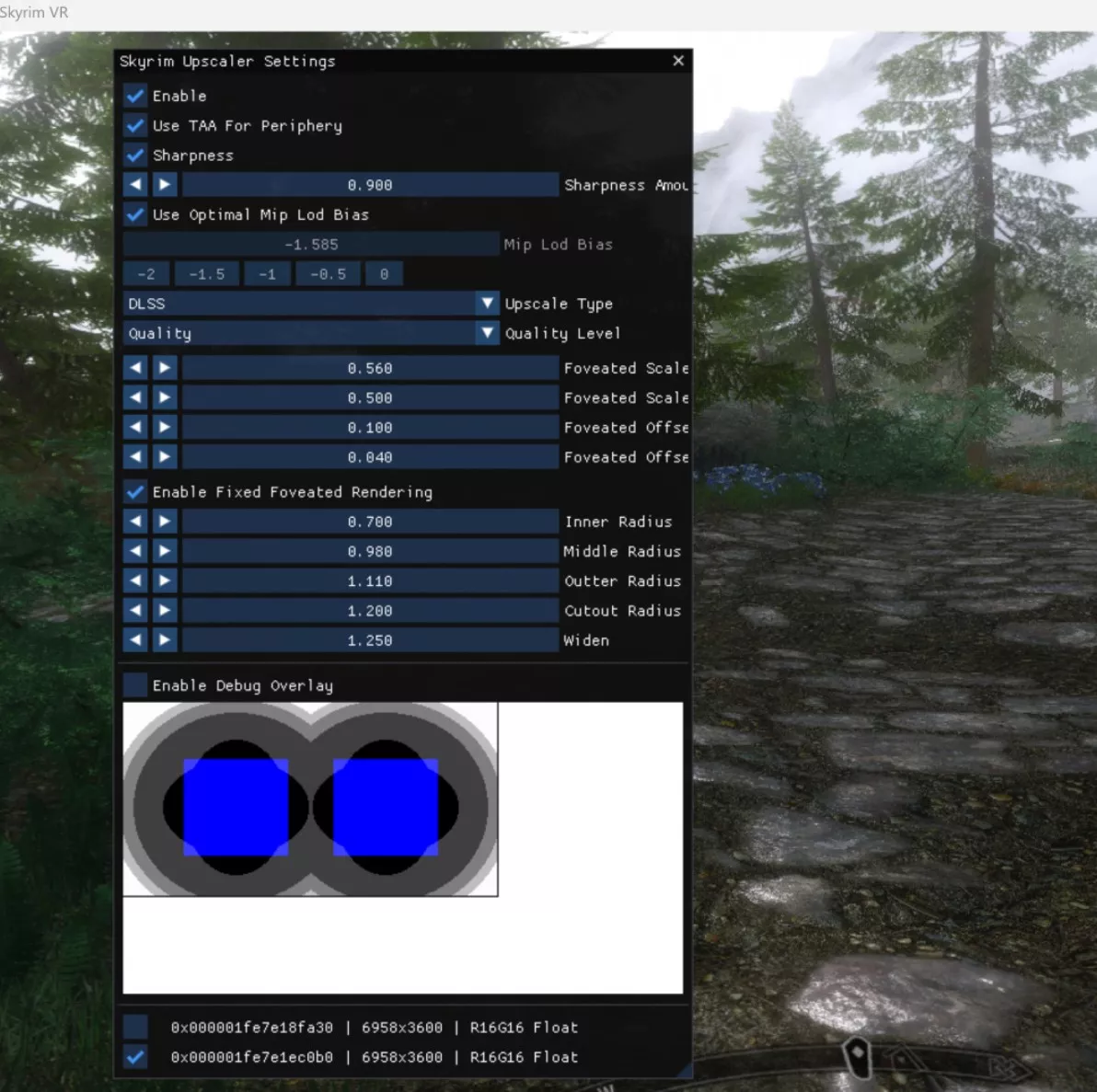Viewport: 1097px width, 1092px height.
Task: Toggle Use TAA For Periphery checkbox
Action: tap(135, 126)
